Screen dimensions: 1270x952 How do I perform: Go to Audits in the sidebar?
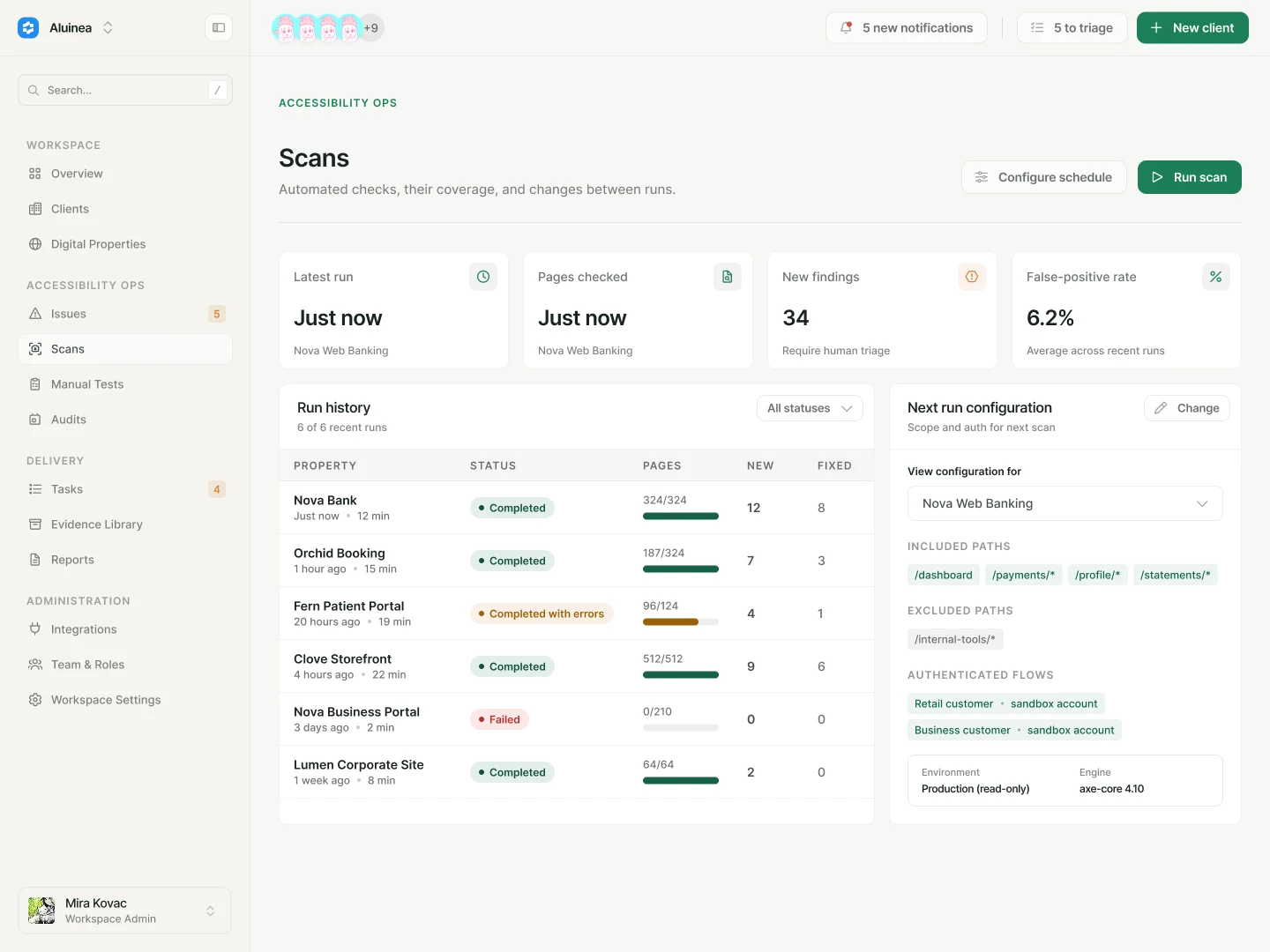tap(125, 420)
